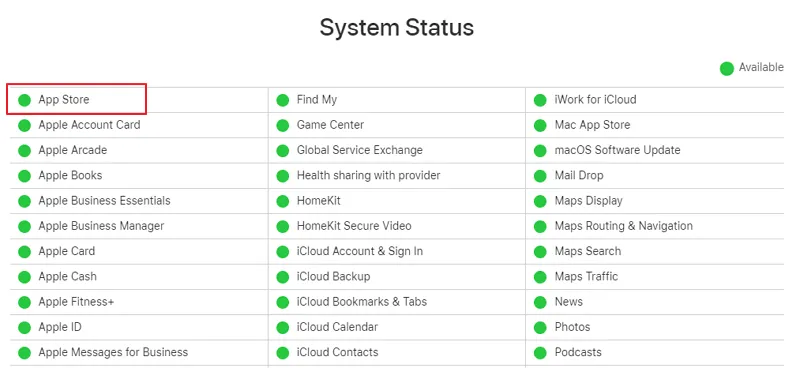800x368 pixels.
Task: Click the status dot beside HomeKit
Action: point(283,201)
